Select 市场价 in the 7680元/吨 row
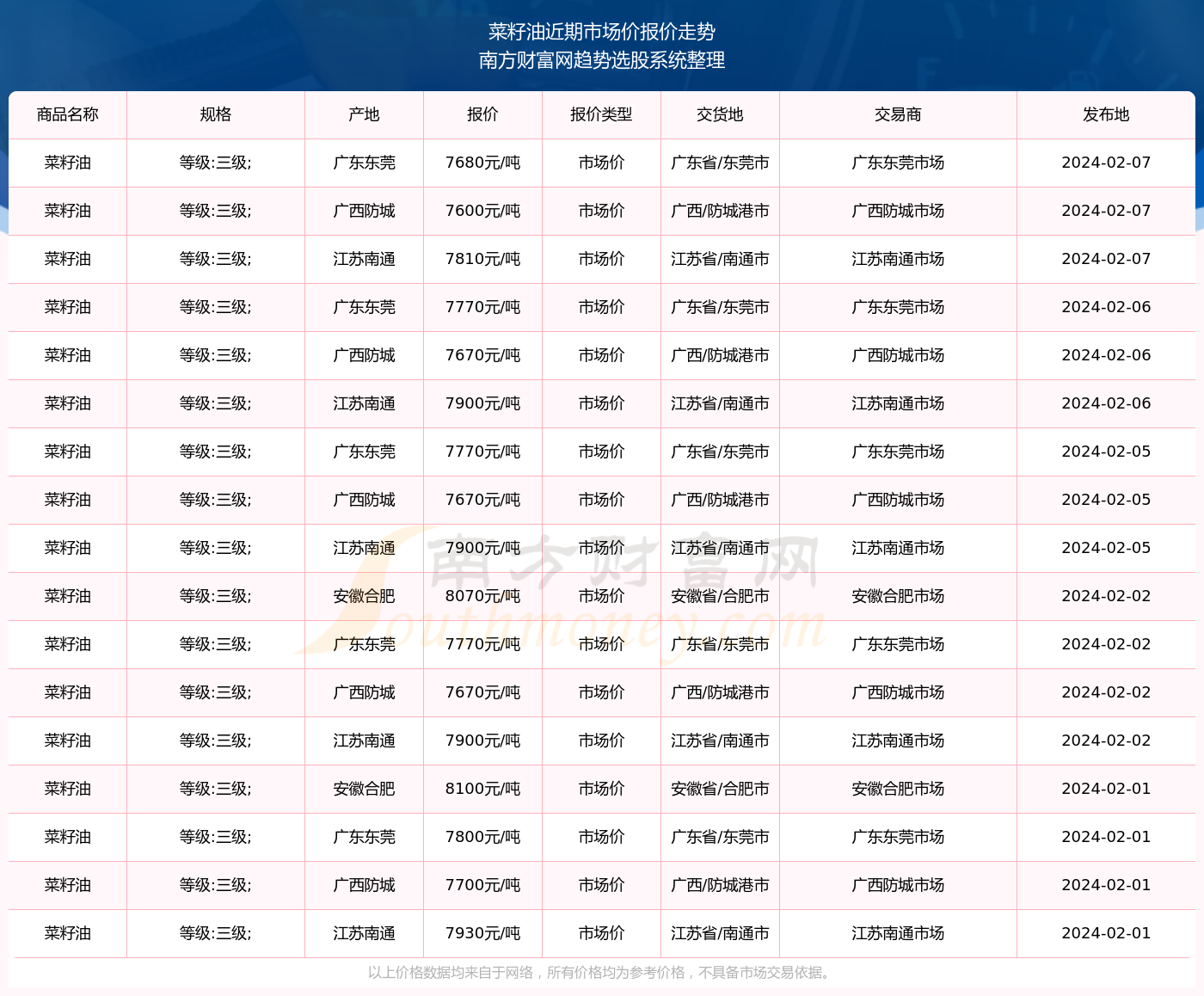The width and height of the screenshot is (1204, 996). (602, 163)
